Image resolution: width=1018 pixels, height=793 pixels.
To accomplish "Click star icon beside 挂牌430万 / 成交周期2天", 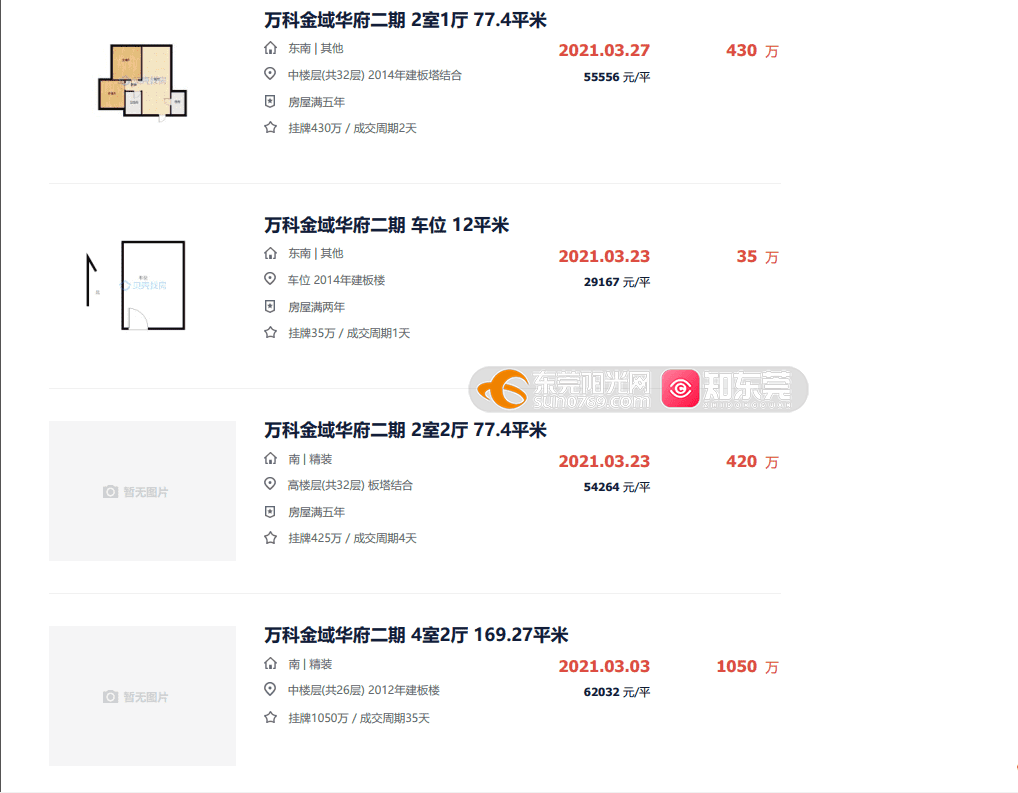I will [x=271, y=127].
